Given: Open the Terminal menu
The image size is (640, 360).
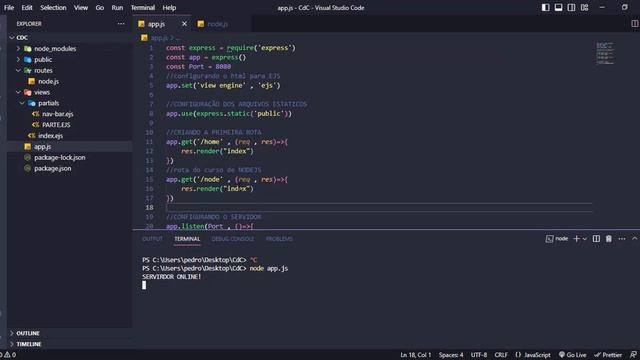Looking at the screenshot, I should 142,7.
